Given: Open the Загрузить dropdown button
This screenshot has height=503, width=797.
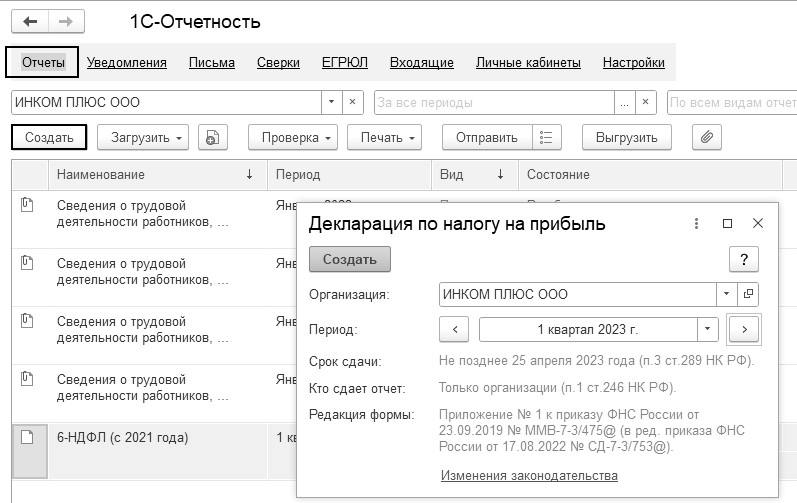Looking at the screenshot, I should (x=143, y=137).
